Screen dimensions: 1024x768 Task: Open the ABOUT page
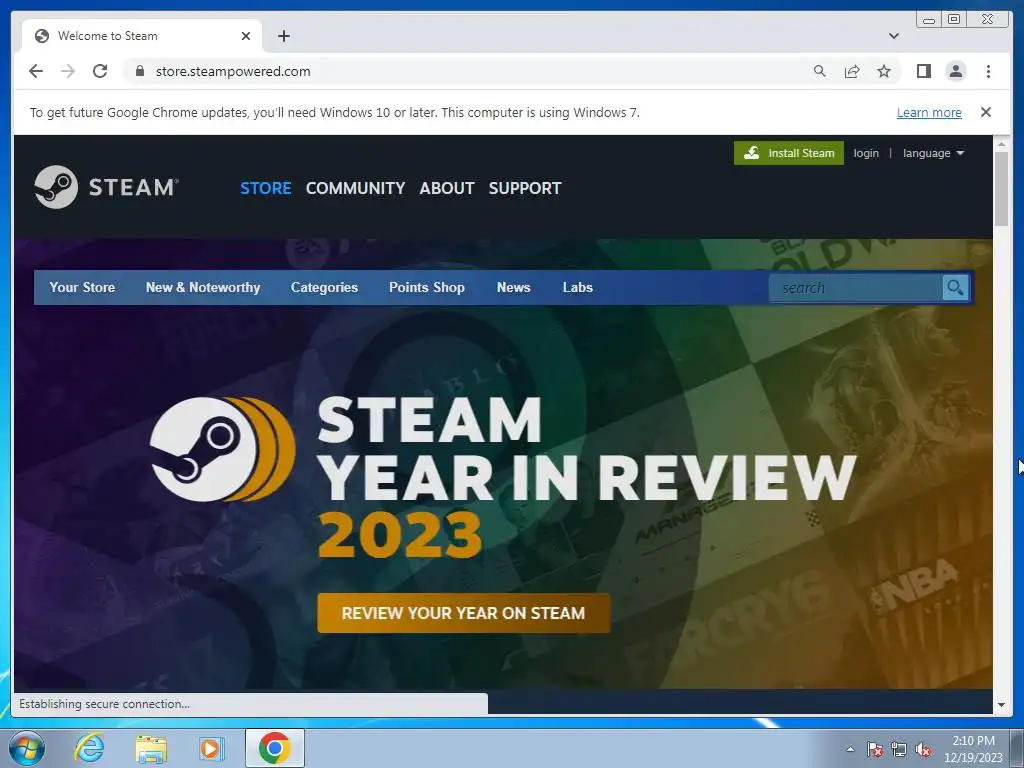pos(447,188)
